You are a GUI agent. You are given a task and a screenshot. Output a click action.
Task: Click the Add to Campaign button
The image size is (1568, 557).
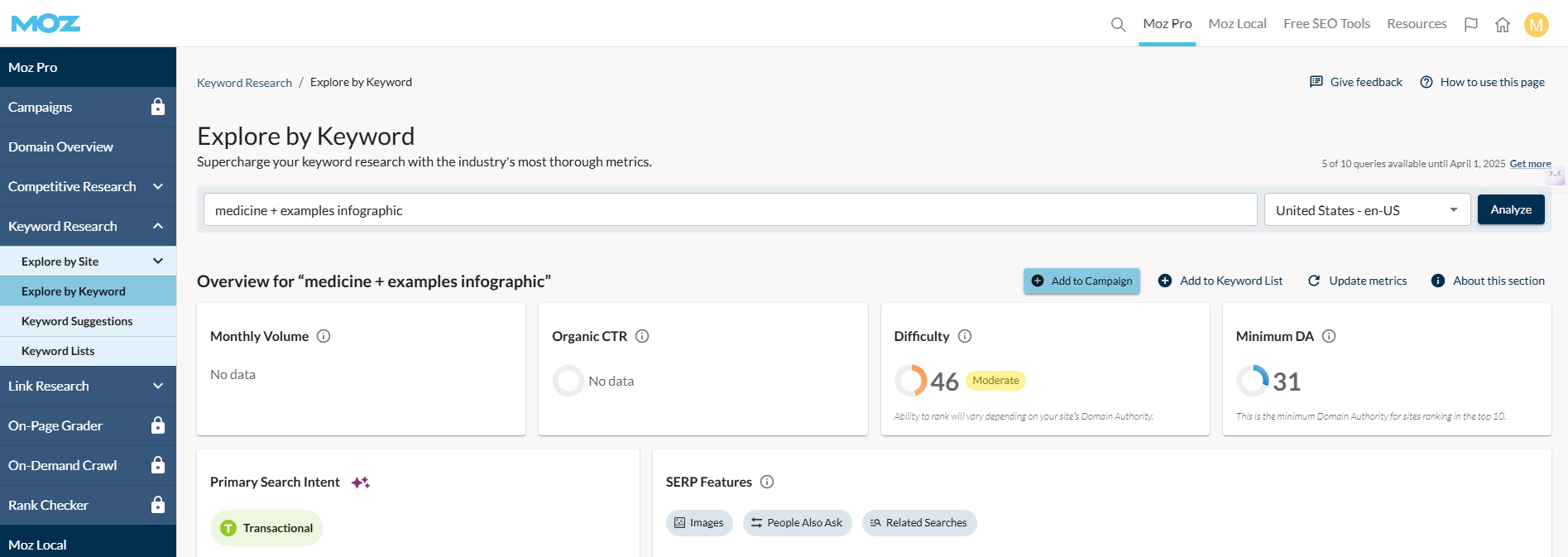(1081, 281)
